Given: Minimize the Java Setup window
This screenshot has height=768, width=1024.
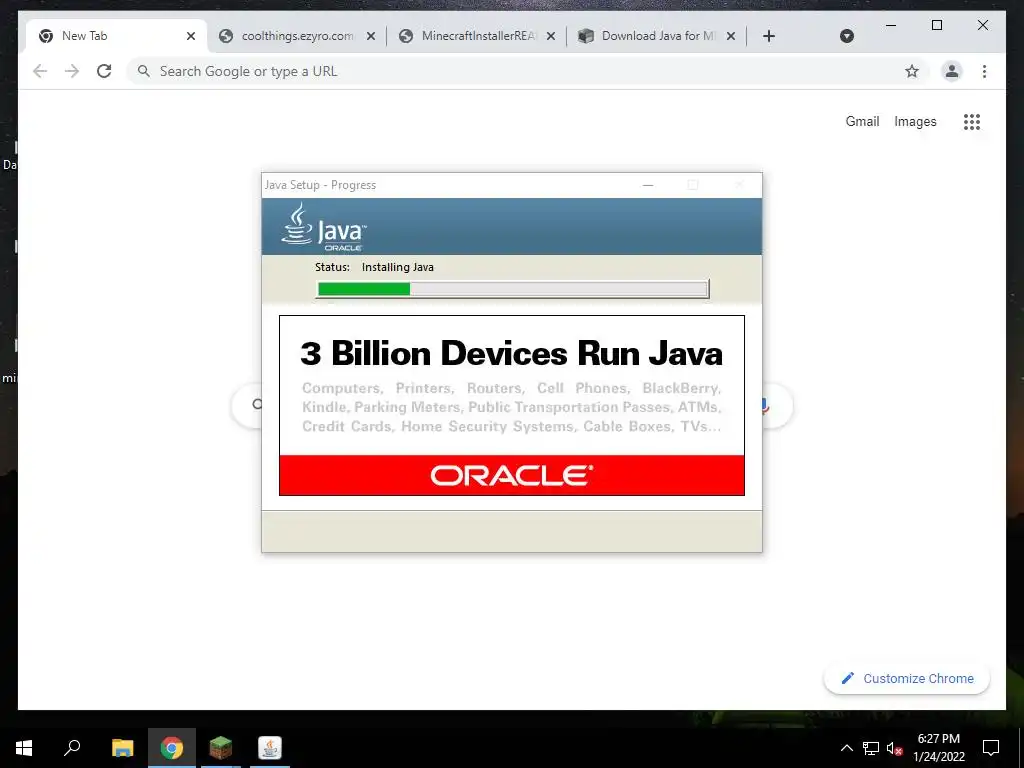Looking at the screenshot, I should [x=648, y=185].
